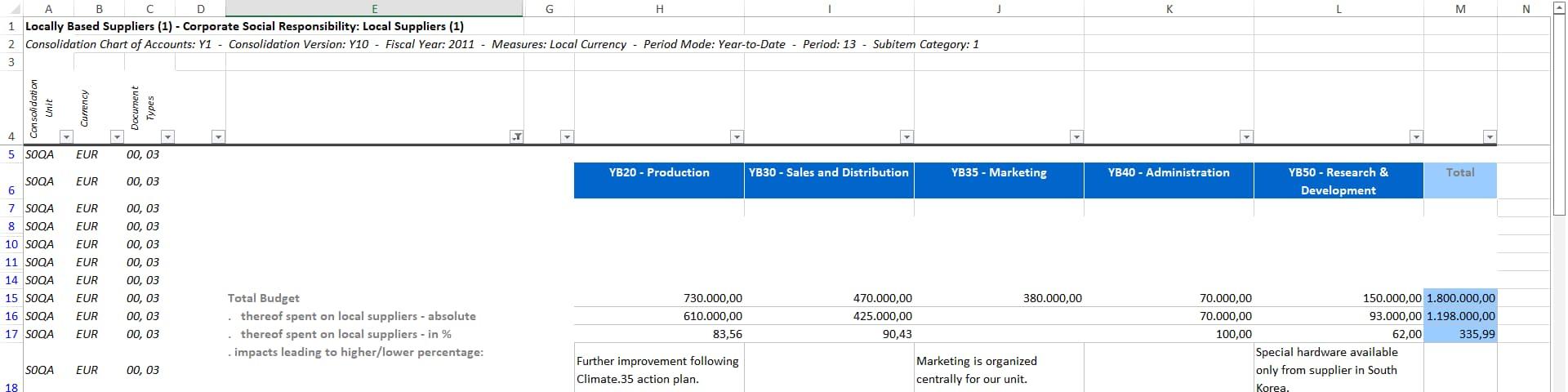Click the vertical scrollbar up arrow
Viewport: 1568px width, 392px height.
point(1558,8)
